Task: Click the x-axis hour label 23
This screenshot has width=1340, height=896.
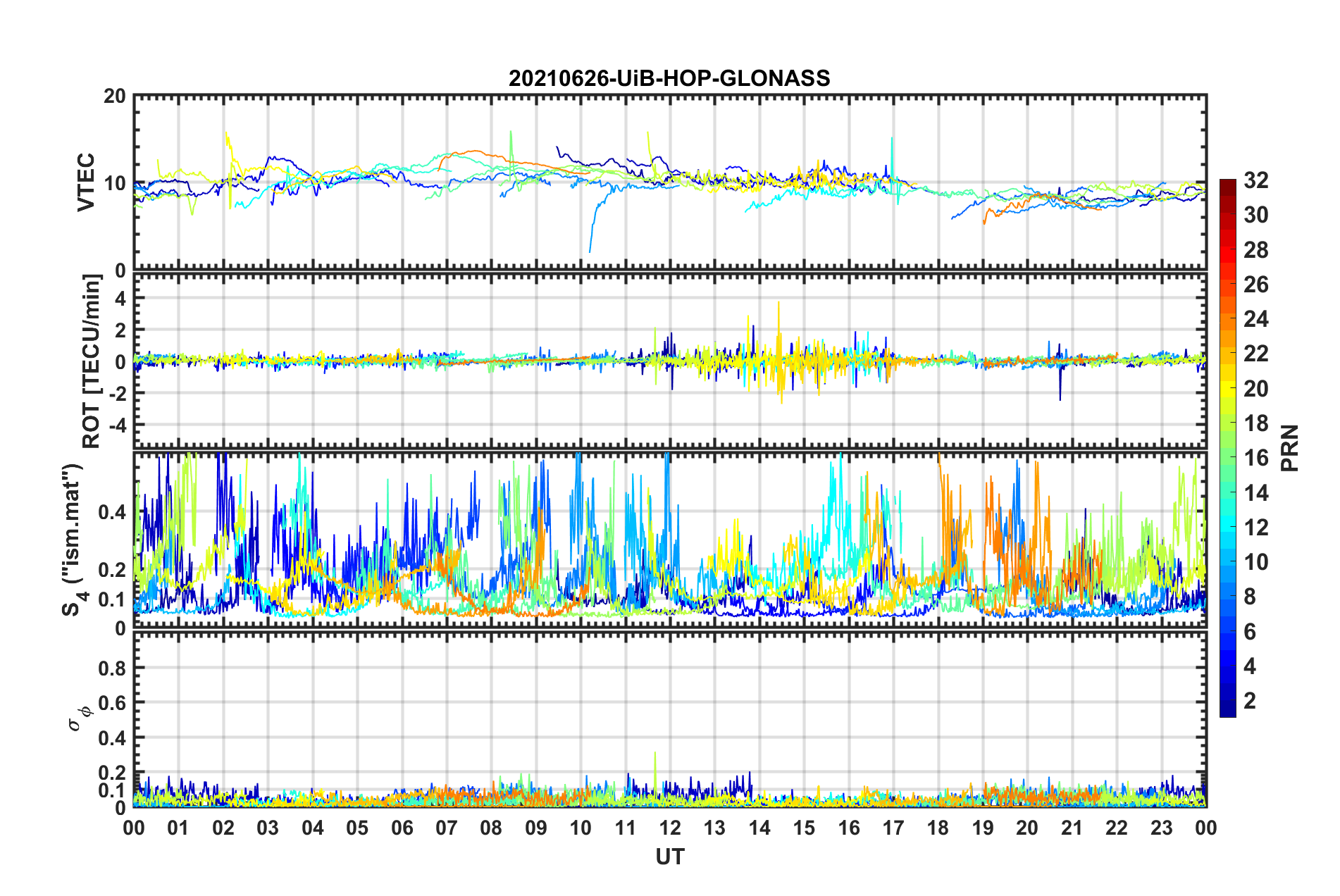Action: [1162, 828]
